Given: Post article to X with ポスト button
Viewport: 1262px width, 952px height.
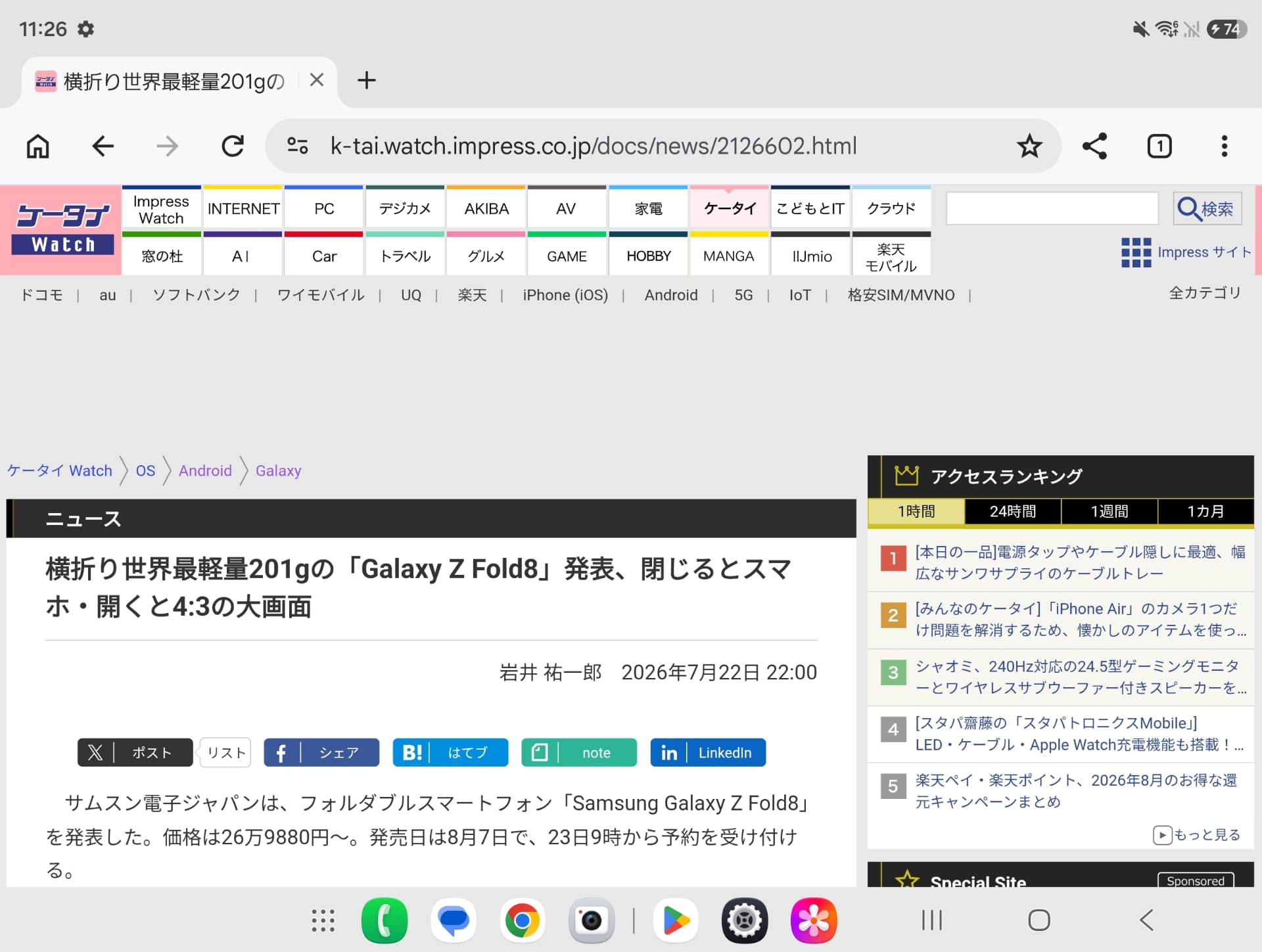Looking at the screenshot, I should pyautogui.click(x=135, y=752).
